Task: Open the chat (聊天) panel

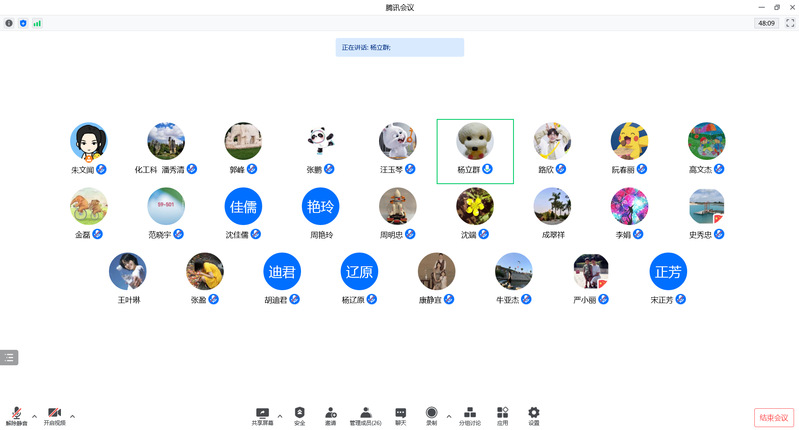Action: [x=401, y=416]
